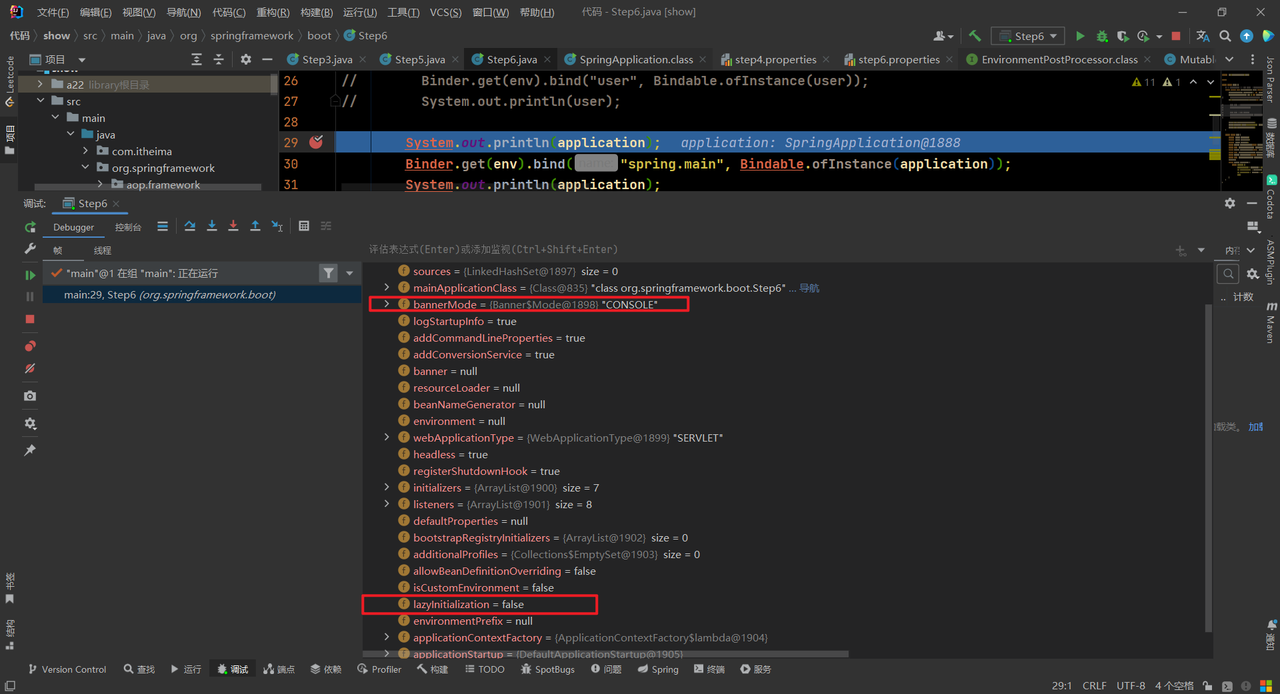Viewport: 1280px width, 694px height.
Task: Build the project with the hammer icon
Action: 975,36
